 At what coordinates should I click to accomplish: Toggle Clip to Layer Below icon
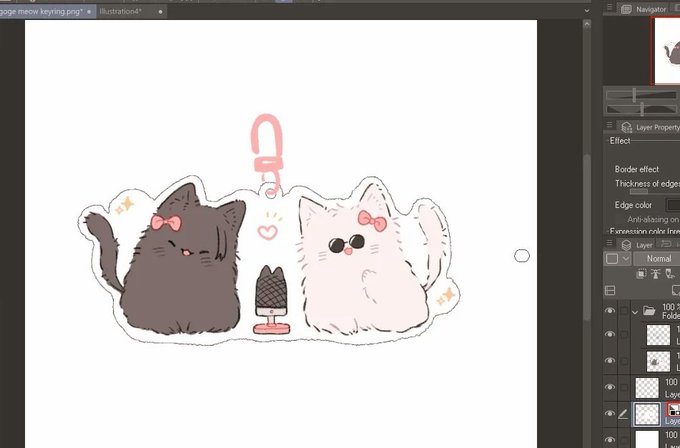click(641, 274)
